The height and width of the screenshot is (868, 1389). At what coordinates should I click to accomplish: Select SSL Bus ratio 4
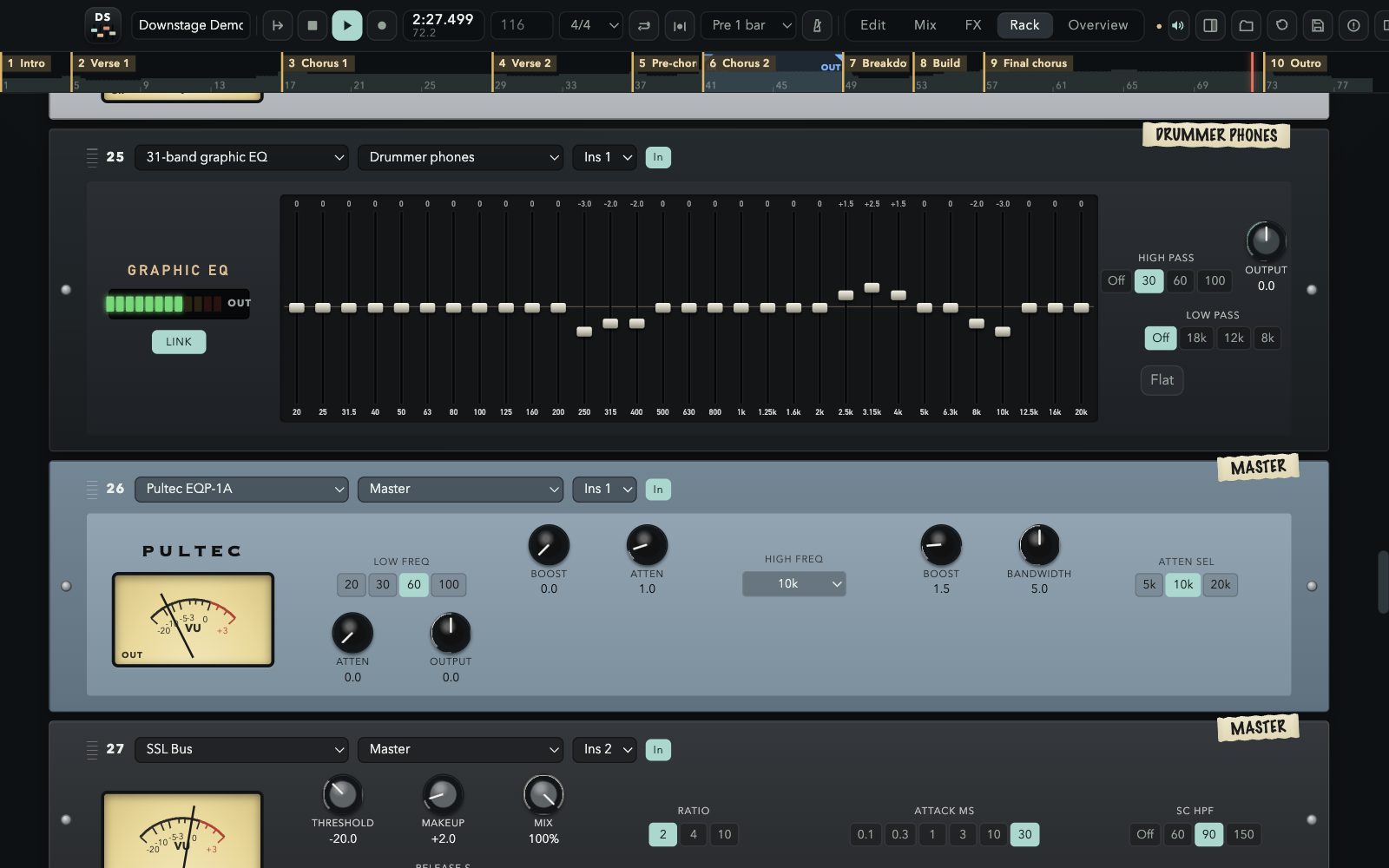click(x=693, y=834)
